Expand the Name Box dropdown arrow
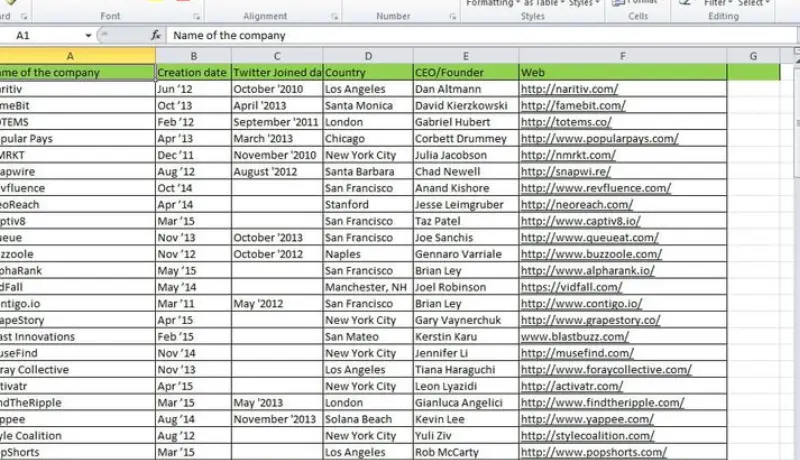The image size is (800, 460). pyautogui.click(x=88, y=35)
